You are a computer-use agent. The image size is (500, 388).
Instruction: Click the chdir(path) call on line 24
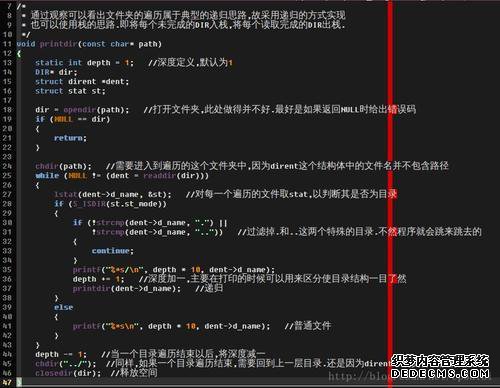click(63, 166)
